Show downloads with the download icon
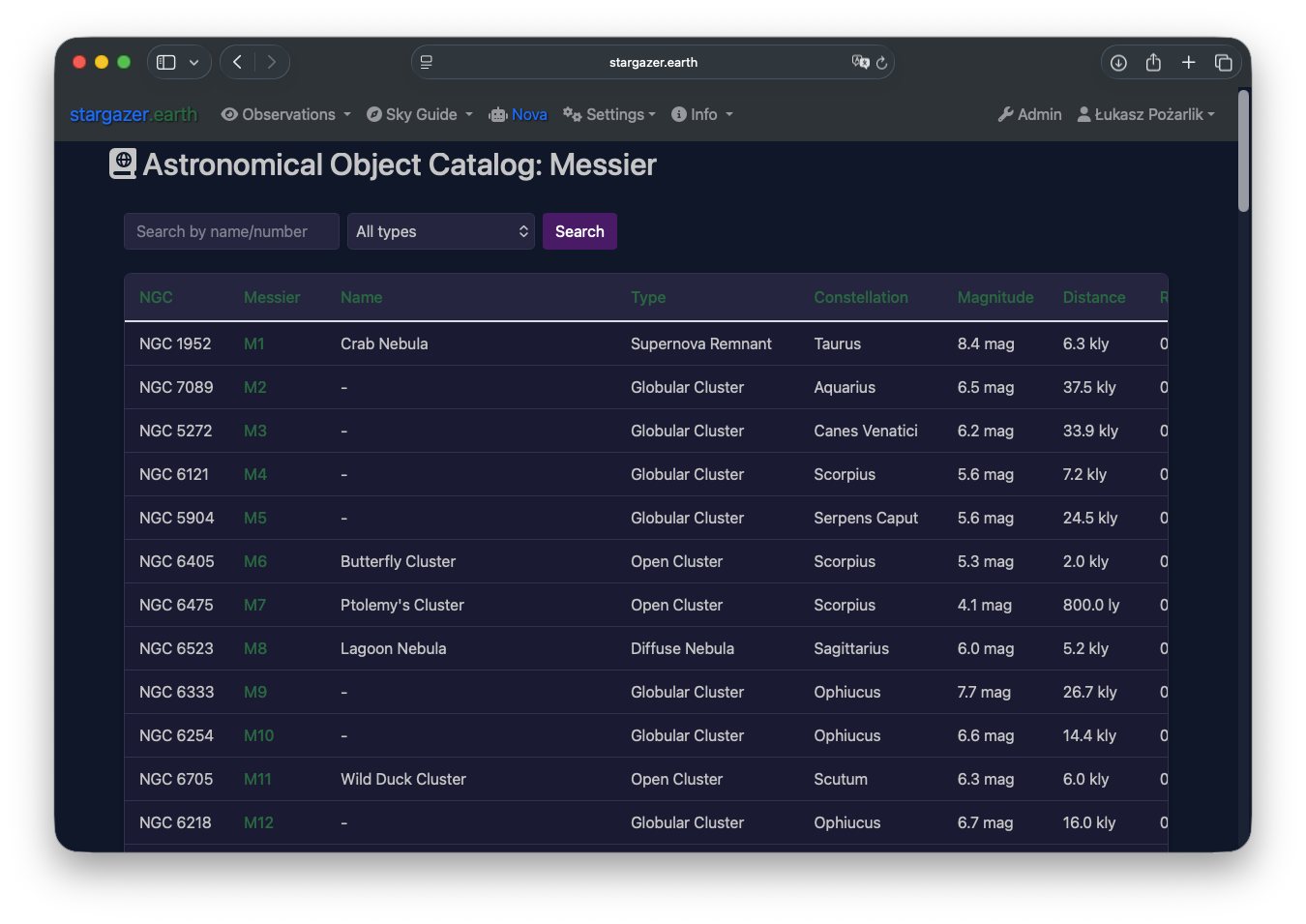This screenshot has width=1306, height=924. (1118, 63)
